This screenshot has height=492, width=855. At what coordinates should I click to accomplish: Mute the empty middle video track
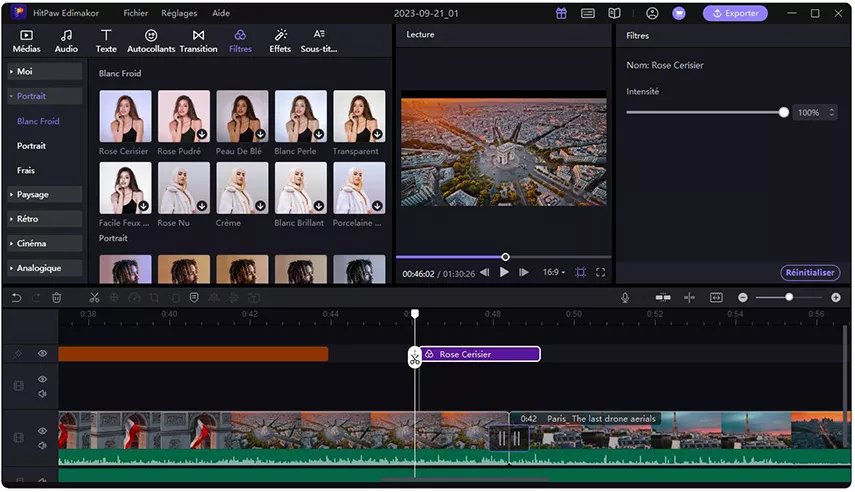pyautogui.click(x=42, y=394)
